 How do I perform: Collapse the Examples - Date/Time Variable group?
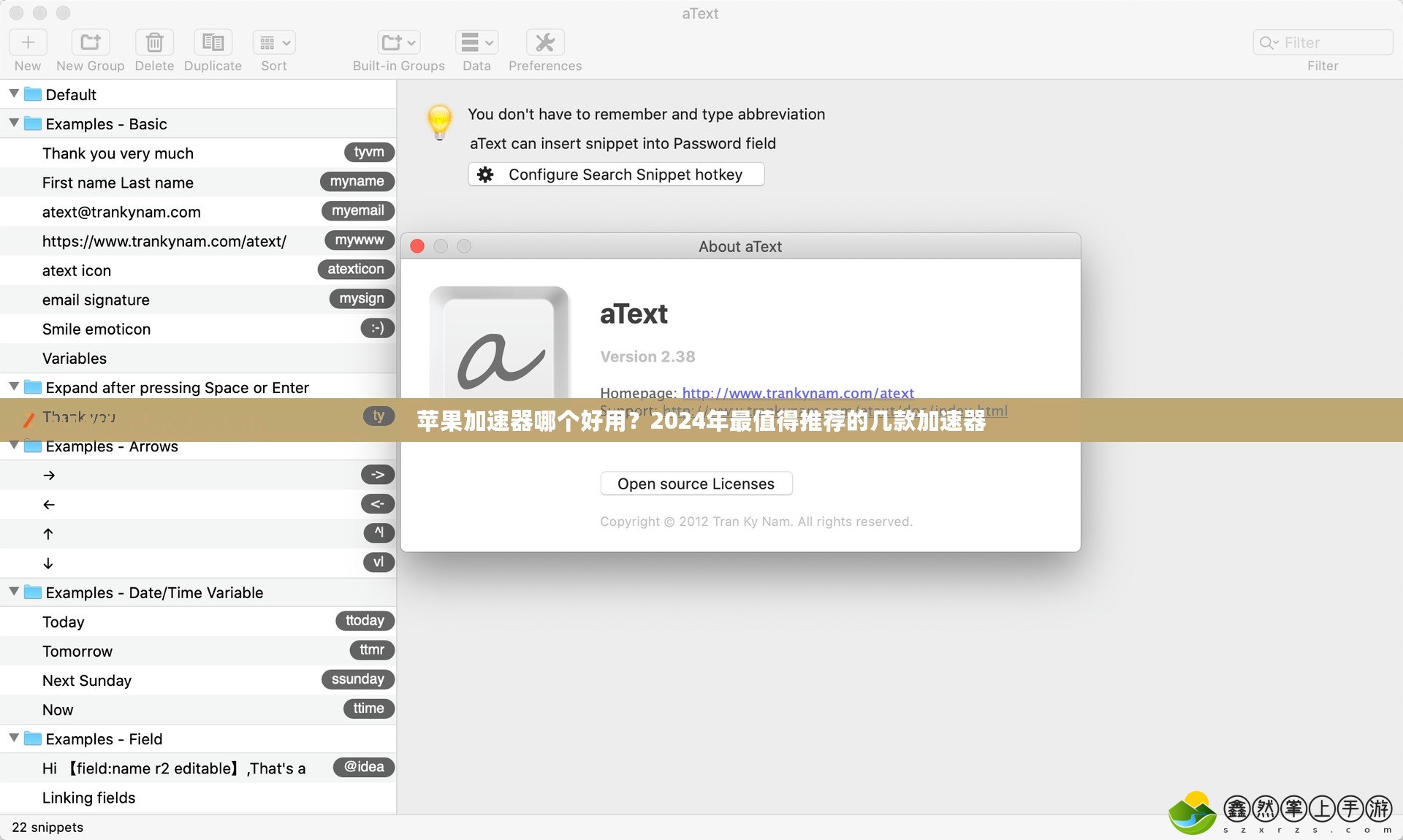click(14, 593)
